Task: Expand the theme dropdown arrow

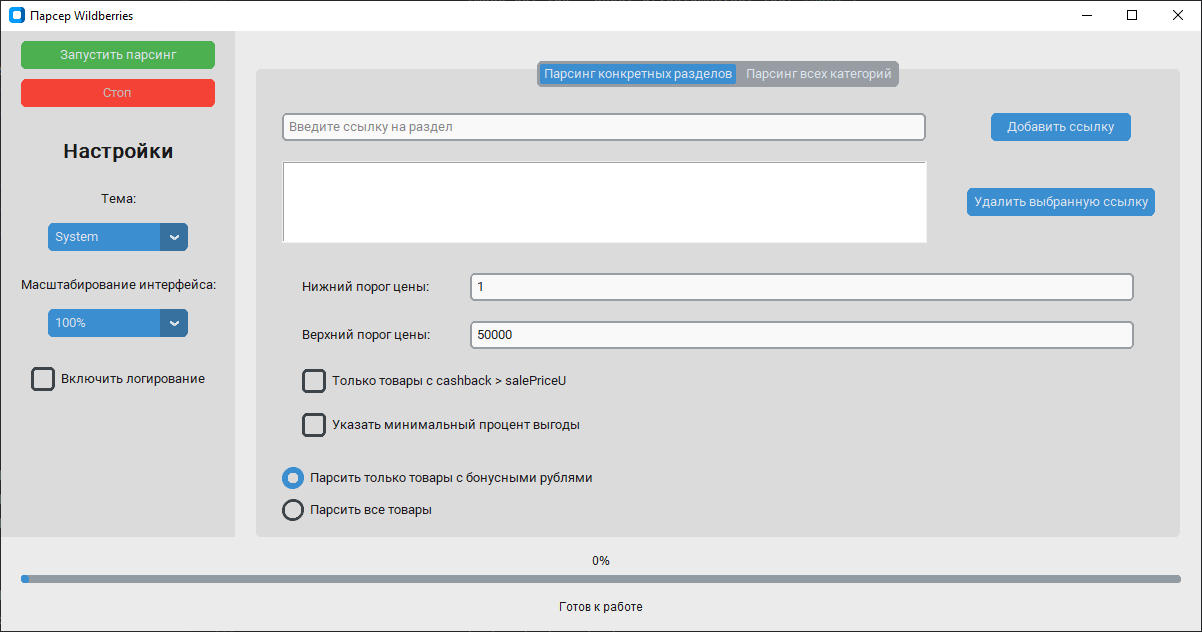Action: tap(174, 237)
